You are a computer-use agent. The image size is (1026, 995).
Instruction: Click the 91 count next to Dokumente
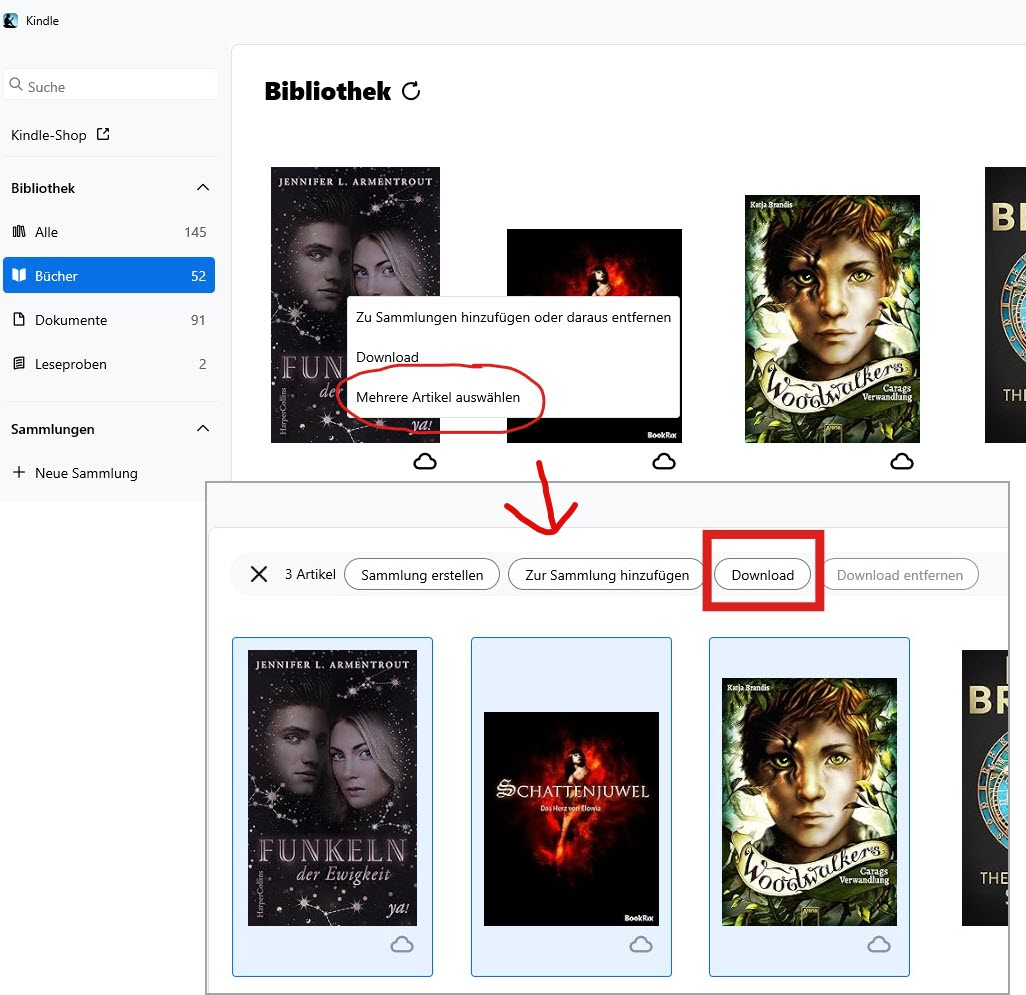tap(198, 320)
